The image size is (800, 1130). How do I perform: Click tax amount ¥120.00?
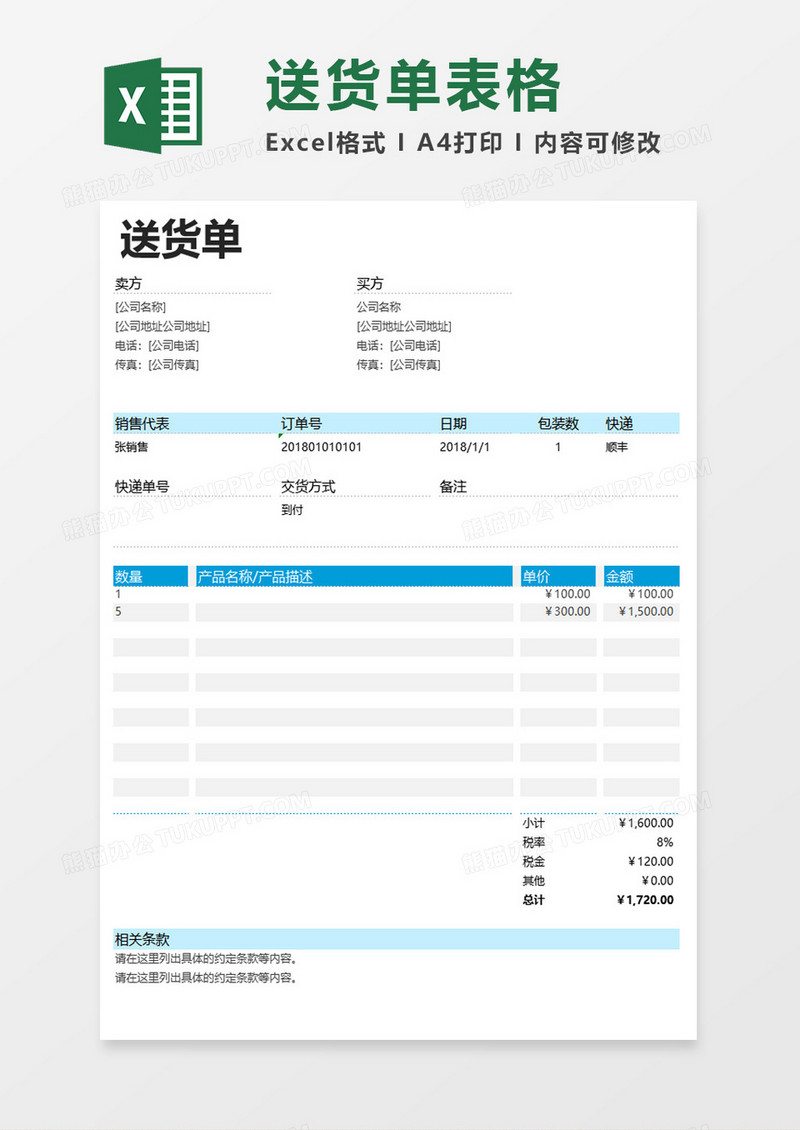651,861
